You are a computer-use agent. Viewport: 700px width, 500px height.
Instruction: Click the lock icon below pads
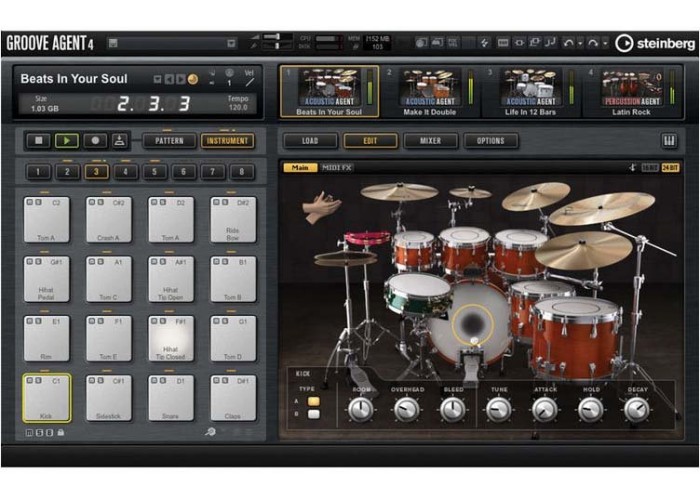point(61,433)
